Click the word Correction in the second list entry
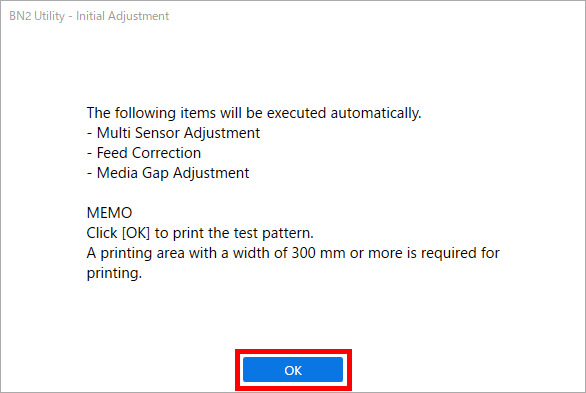This screenshot has height=393, width=586. [167, 153]
